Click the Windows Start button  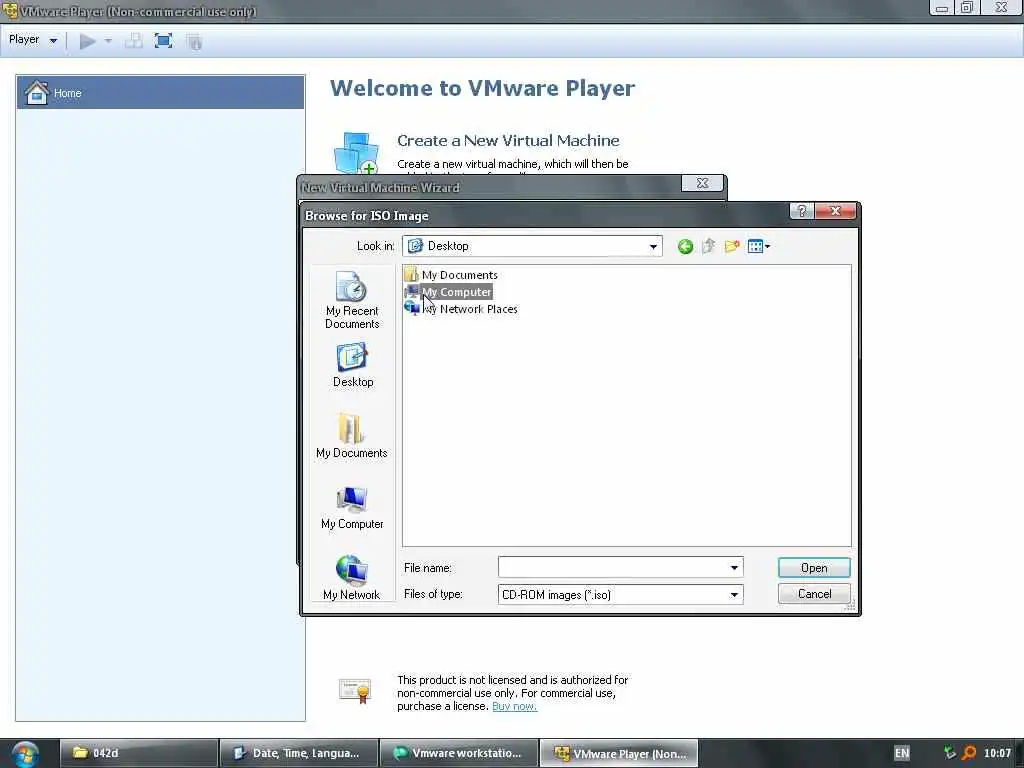pos(25,754)
